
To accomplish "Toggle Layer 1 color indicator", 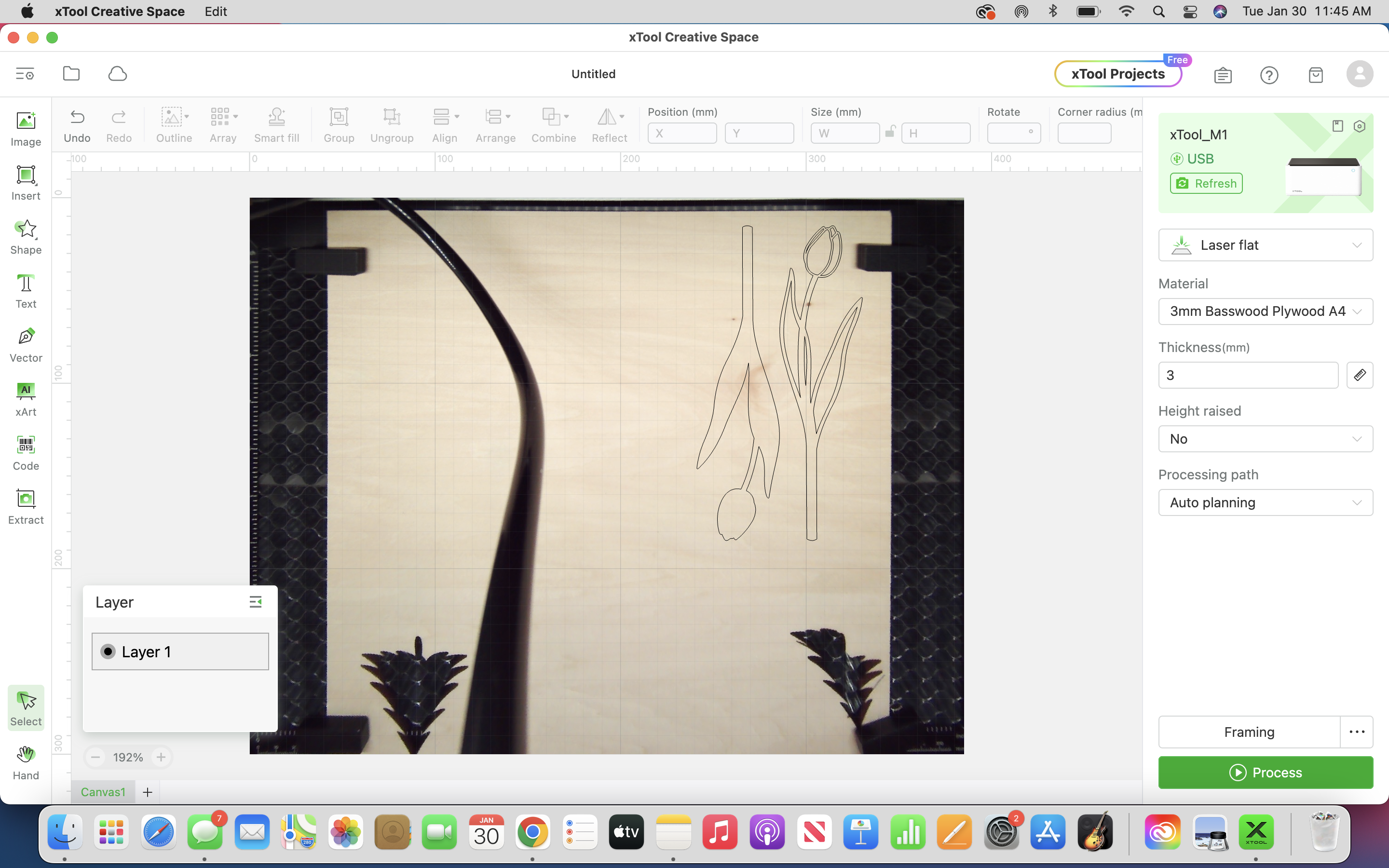I will click(108, 651).
